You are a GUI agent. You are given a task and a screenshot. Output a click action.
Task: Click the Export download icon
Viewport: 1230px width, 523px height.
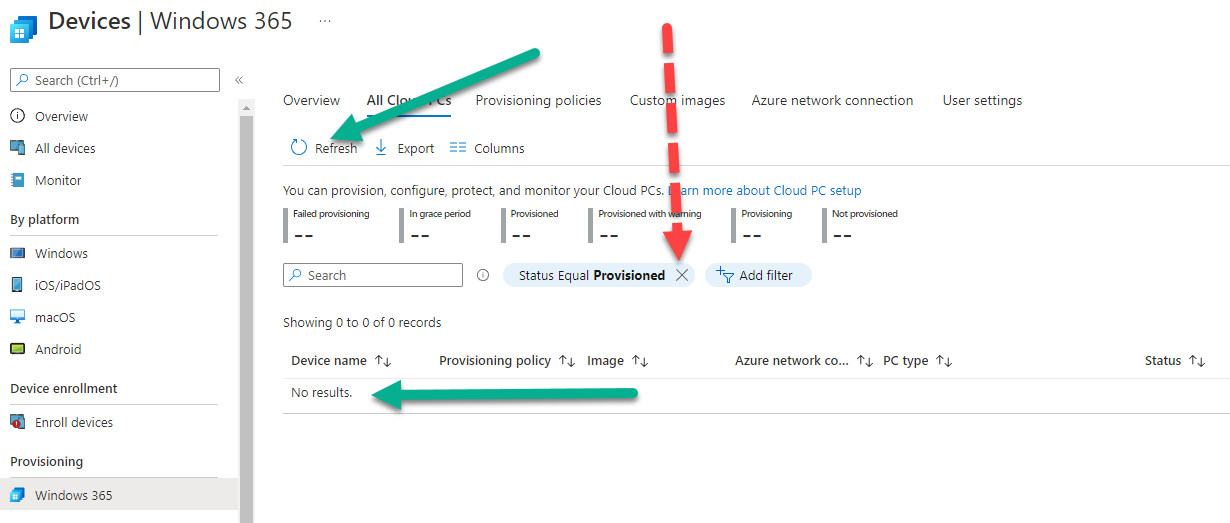380,148
